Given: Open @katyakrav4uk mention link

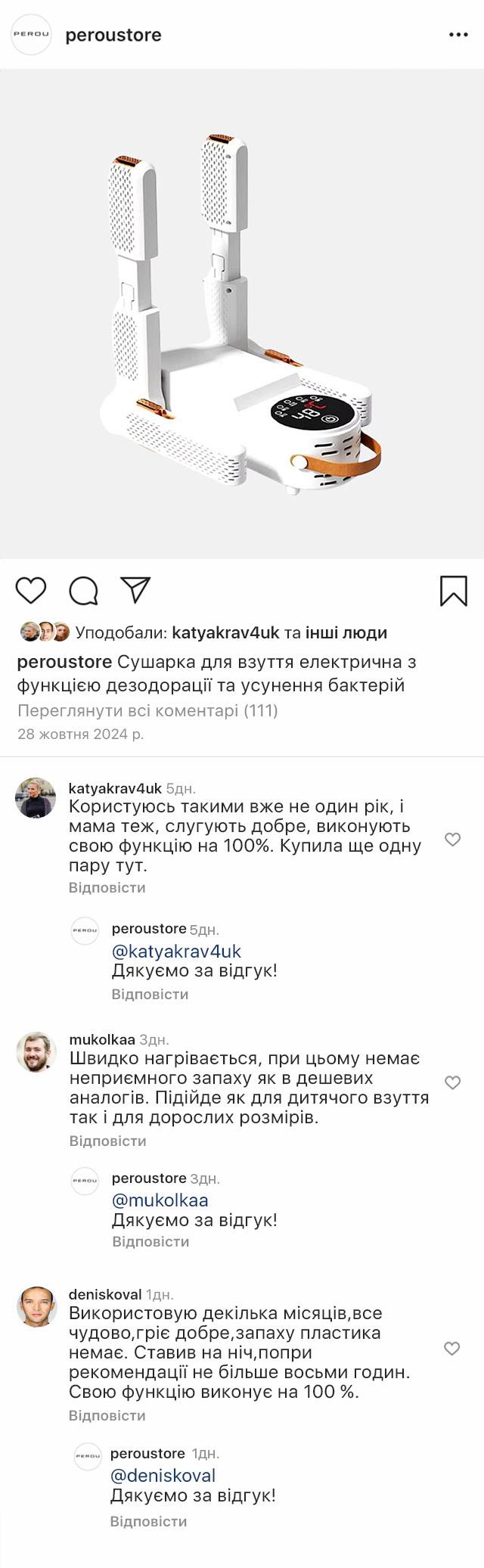Looking at the screenshot, I should 176,951.
